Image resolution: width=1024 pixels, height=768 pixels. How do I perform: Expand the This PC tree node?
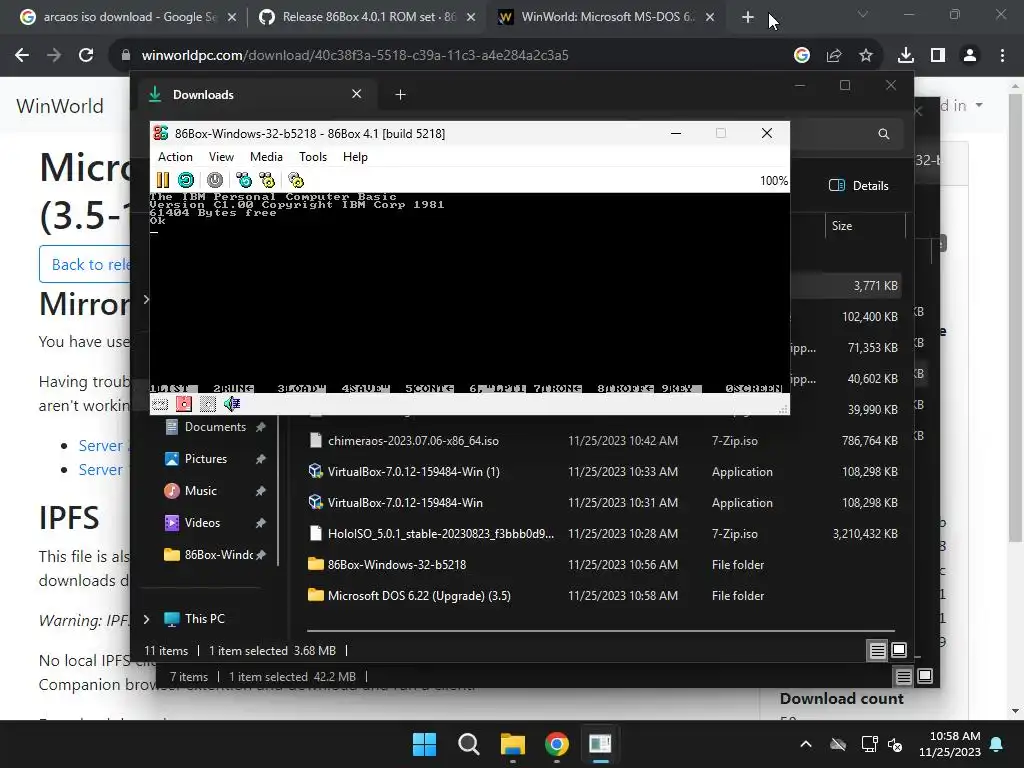click(x=146, y=619)
